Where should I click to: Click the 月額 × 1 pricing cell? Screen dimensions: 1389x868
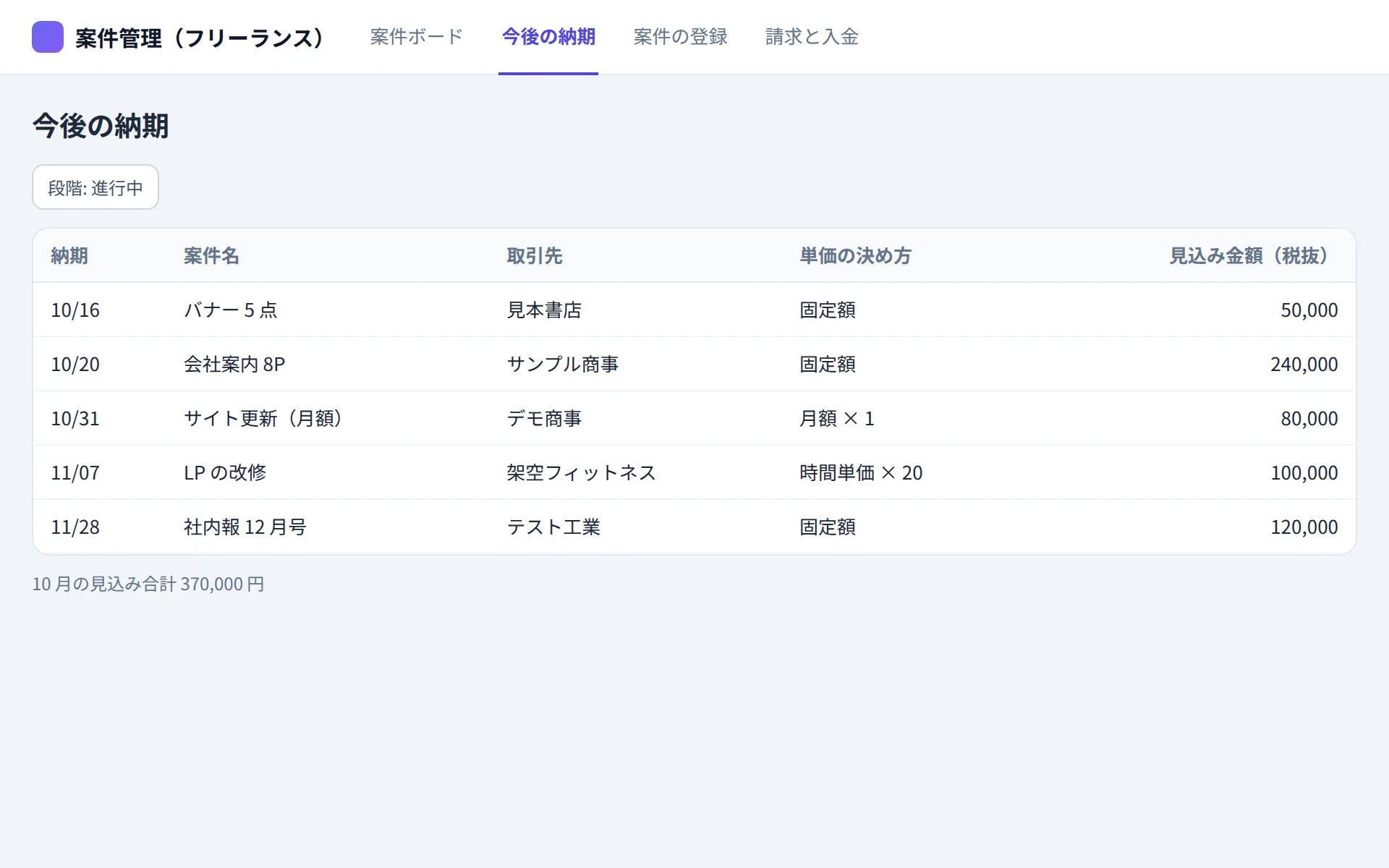(837, 418)
